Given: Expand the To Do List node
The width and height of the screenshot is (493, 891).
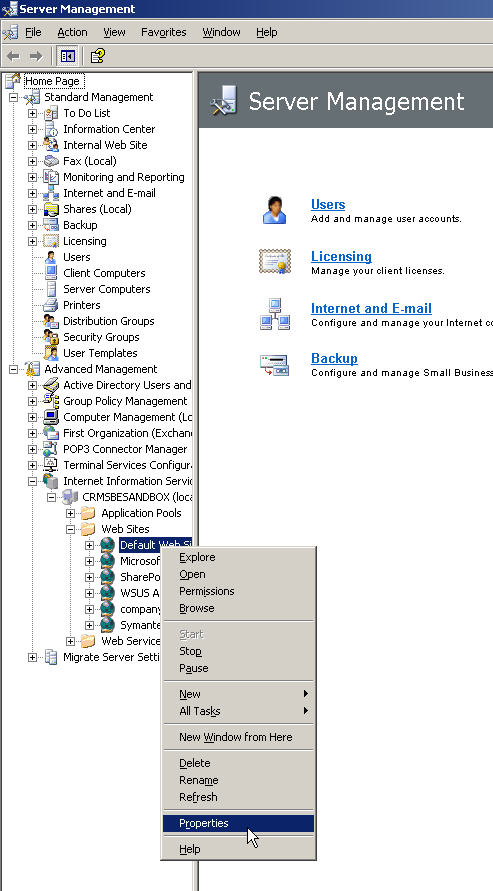Looking at the screenshot, I should 32,113.
